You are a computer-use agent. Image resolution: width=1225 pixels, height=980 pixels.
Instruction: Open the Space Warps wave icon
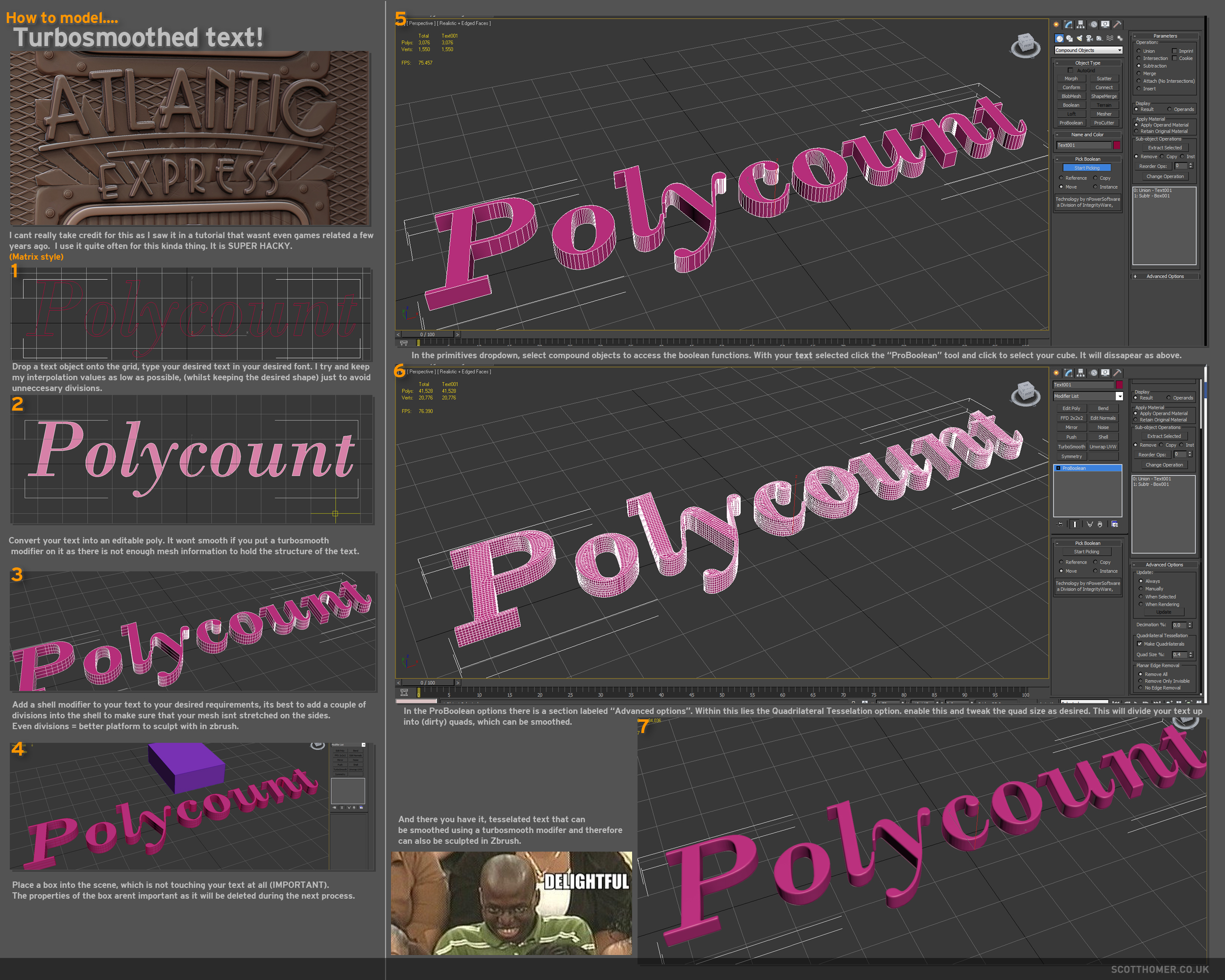pyautogui.click(x=1110, y=39)
